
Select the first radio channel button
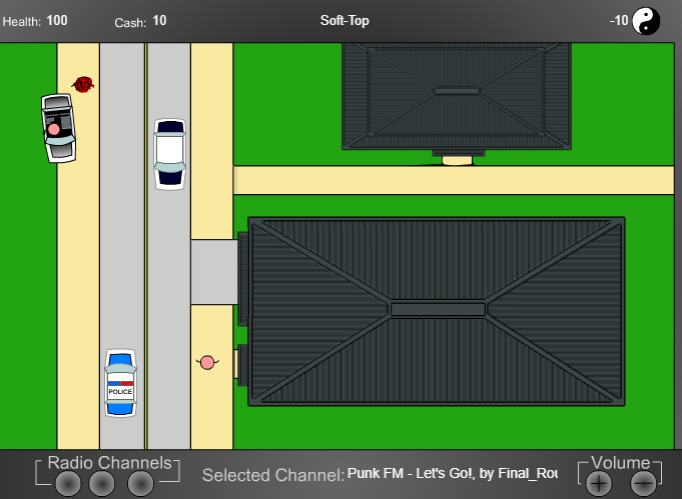tap(68, 483)
